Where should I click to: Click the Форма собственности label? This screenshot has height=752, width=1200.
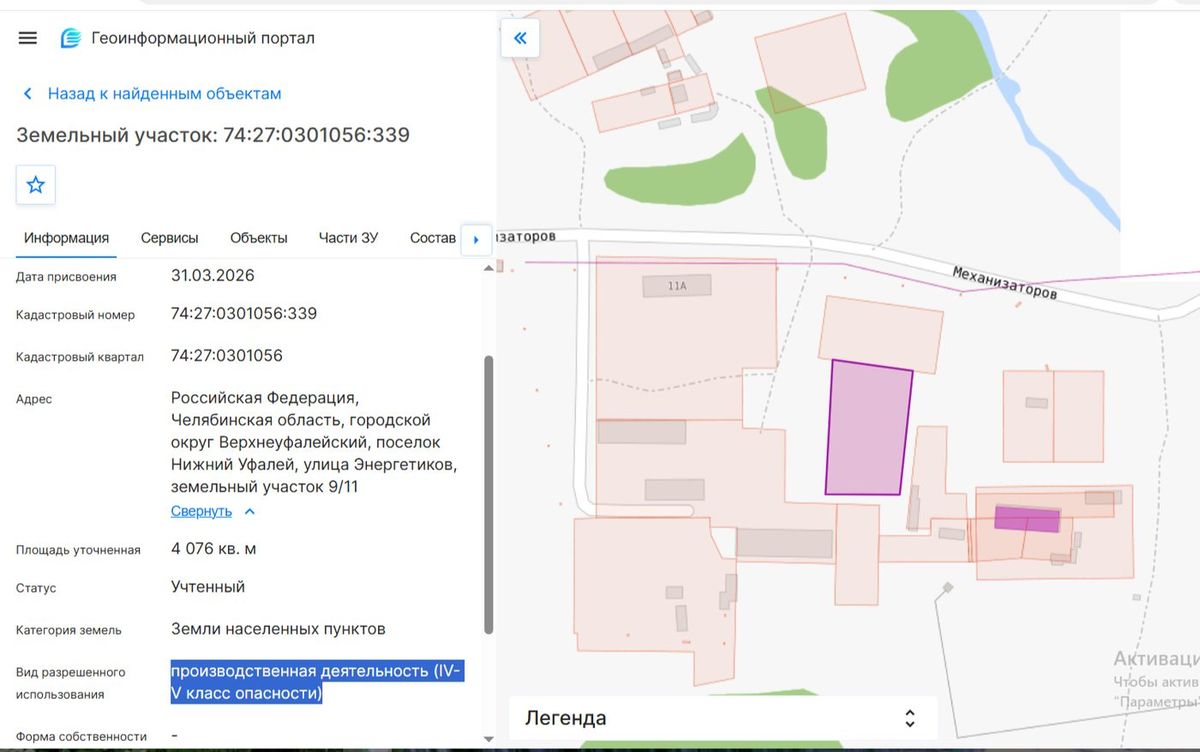(x=81, y=737)
